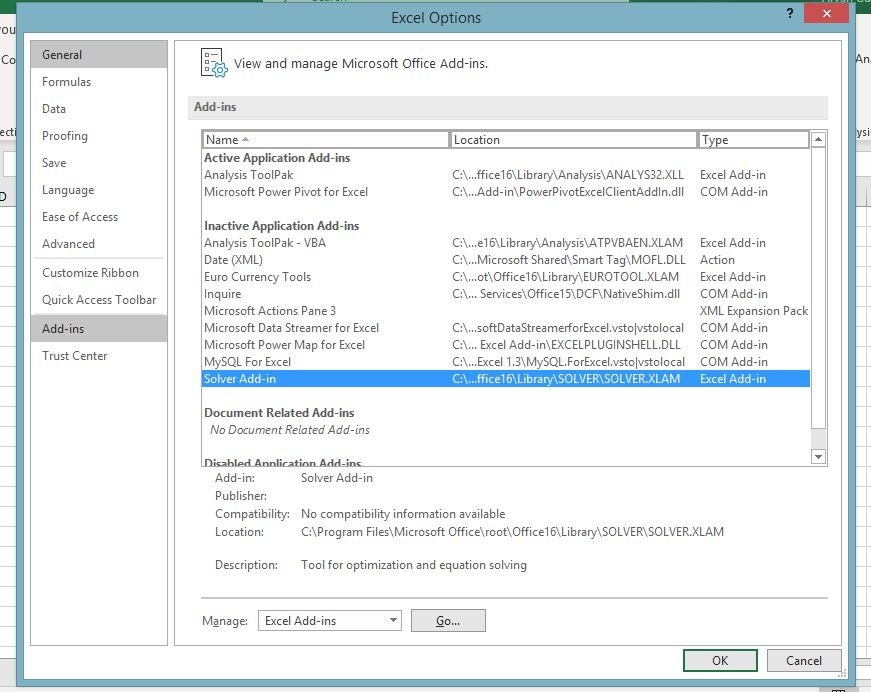Open Customize Ribbon settings

(x=99, y=273)
